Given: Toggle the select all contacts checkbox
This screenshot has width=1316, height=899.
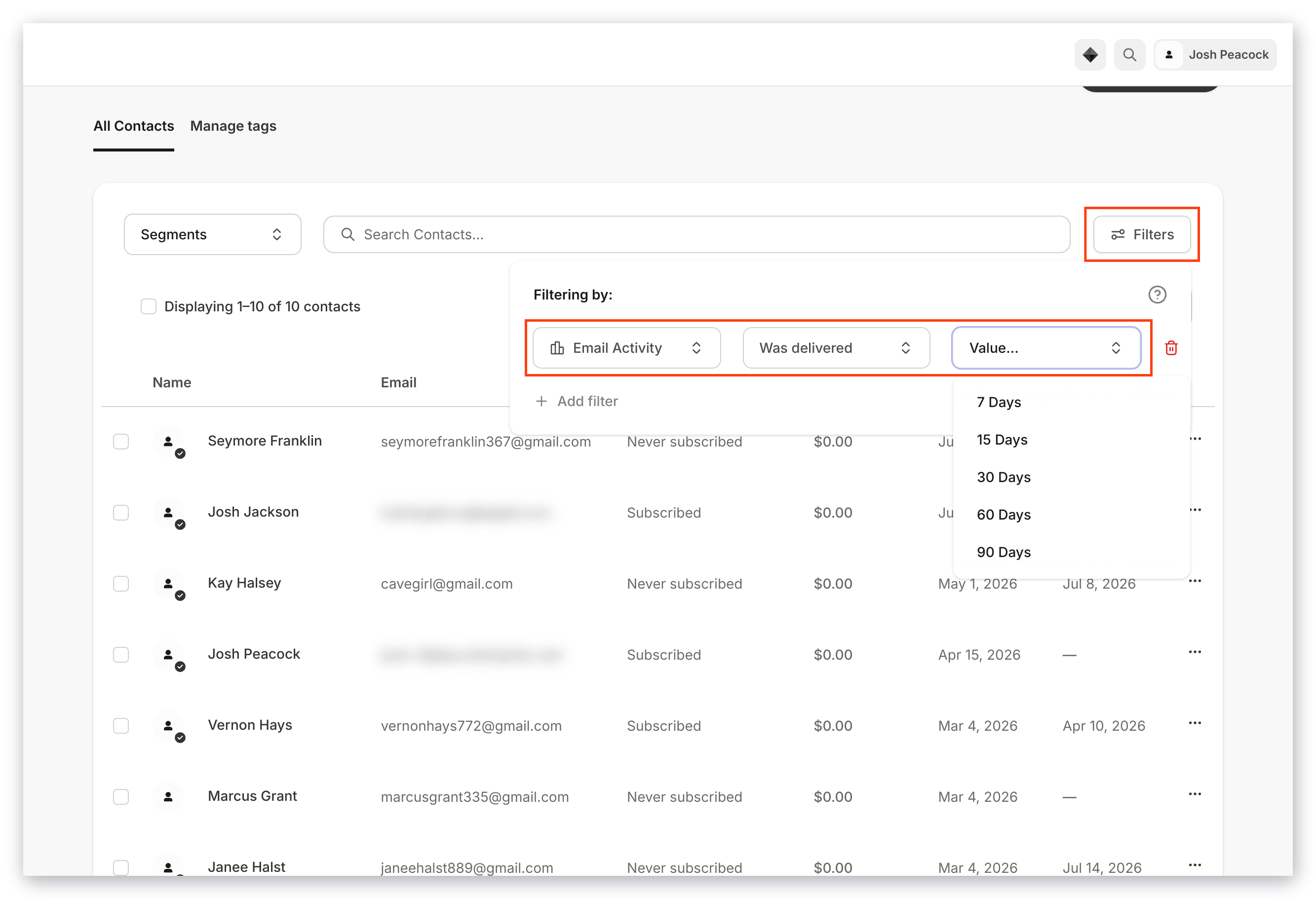Looking at the screenshot, I should pyautogui.click(x=149, y=306).
